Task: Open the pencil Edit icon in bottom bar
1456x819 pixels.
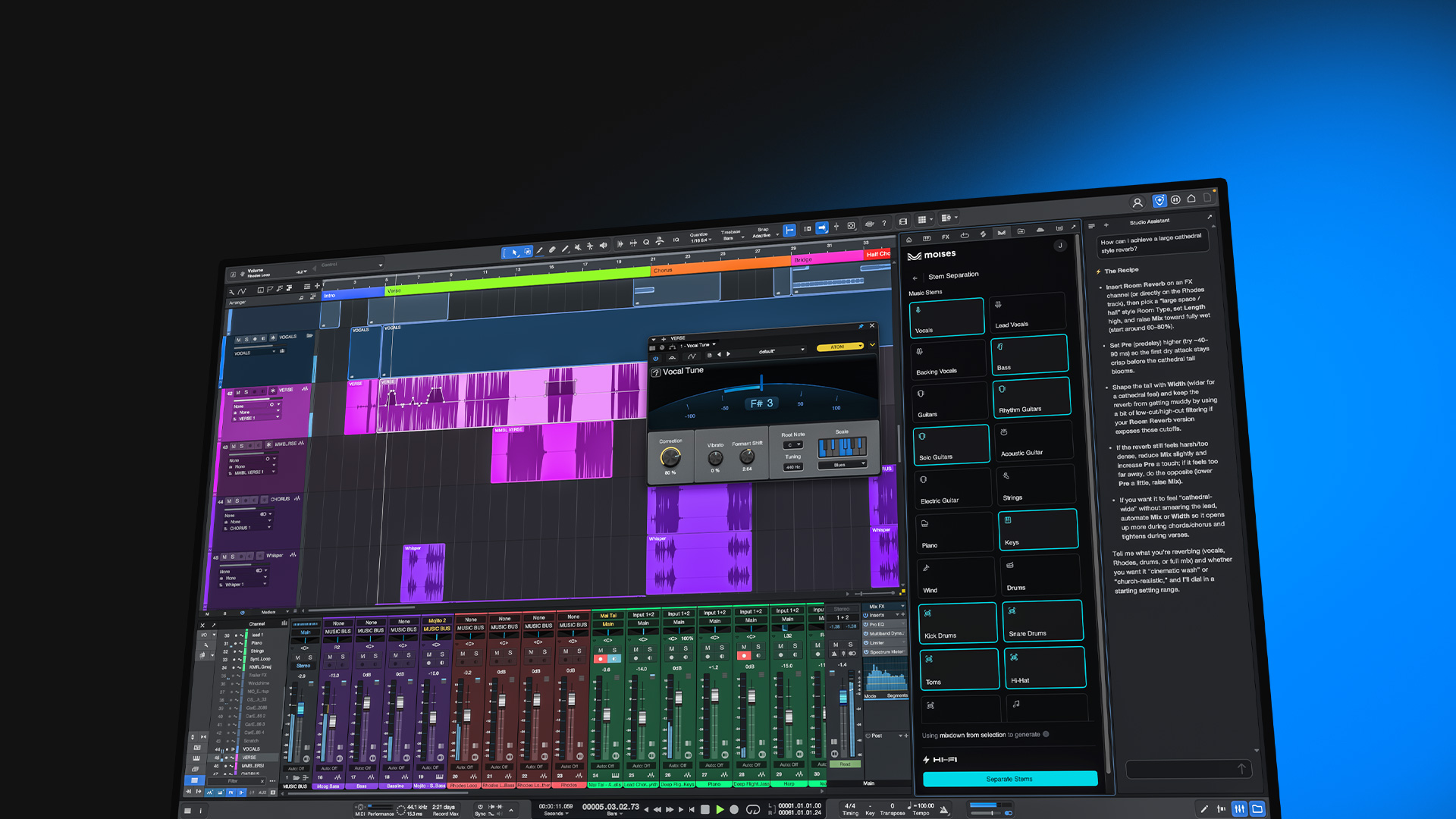Action: [1203, 809]
